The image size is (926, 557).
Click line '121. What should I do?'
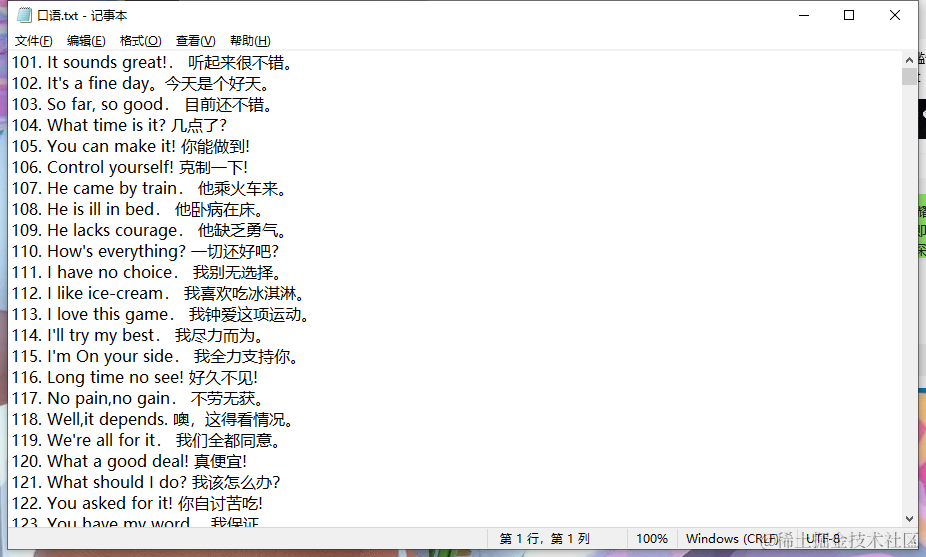pos(146,482)
